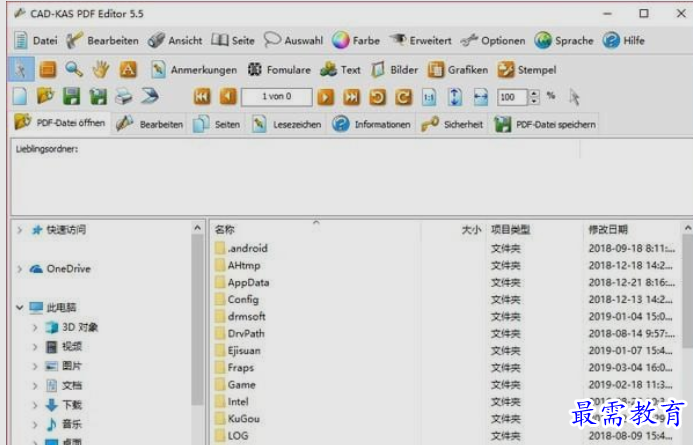Open the Bearbeiten menu in menu bar
This screenshot has height=445, width=693.
pos(102,41)
